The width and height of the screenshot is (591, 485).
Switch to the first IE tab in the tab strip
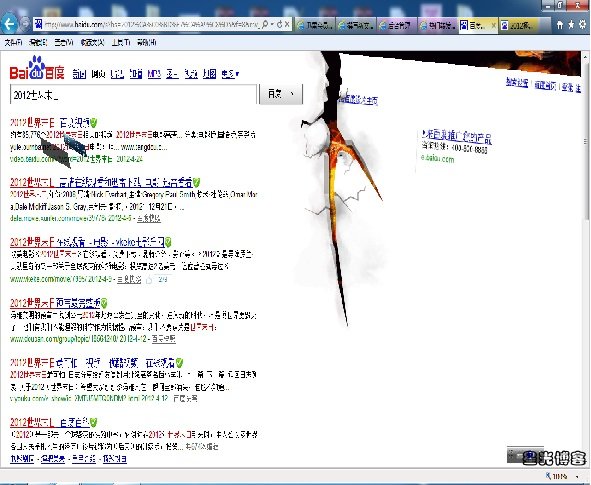click(x=315, y=25)
